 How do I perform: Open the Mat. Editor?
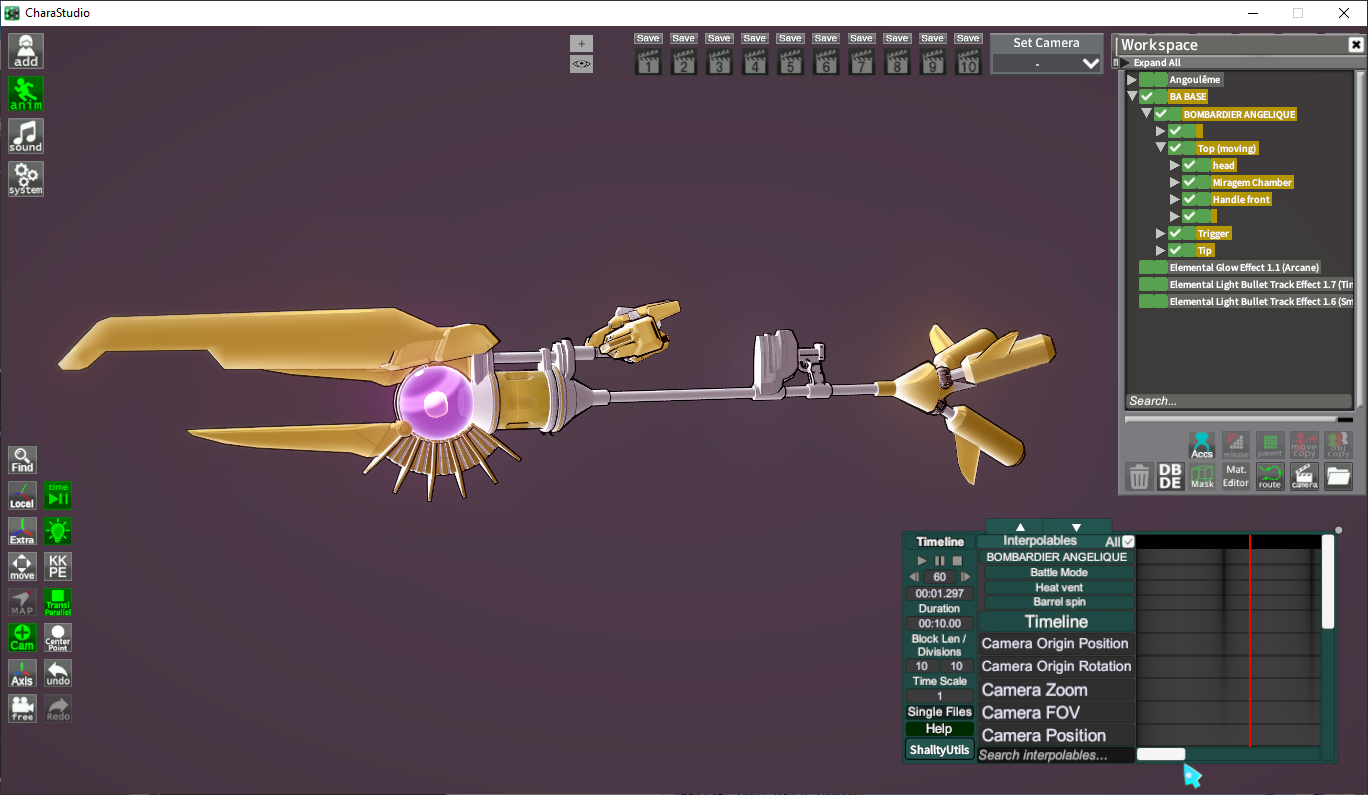(x=1236, y=477)
